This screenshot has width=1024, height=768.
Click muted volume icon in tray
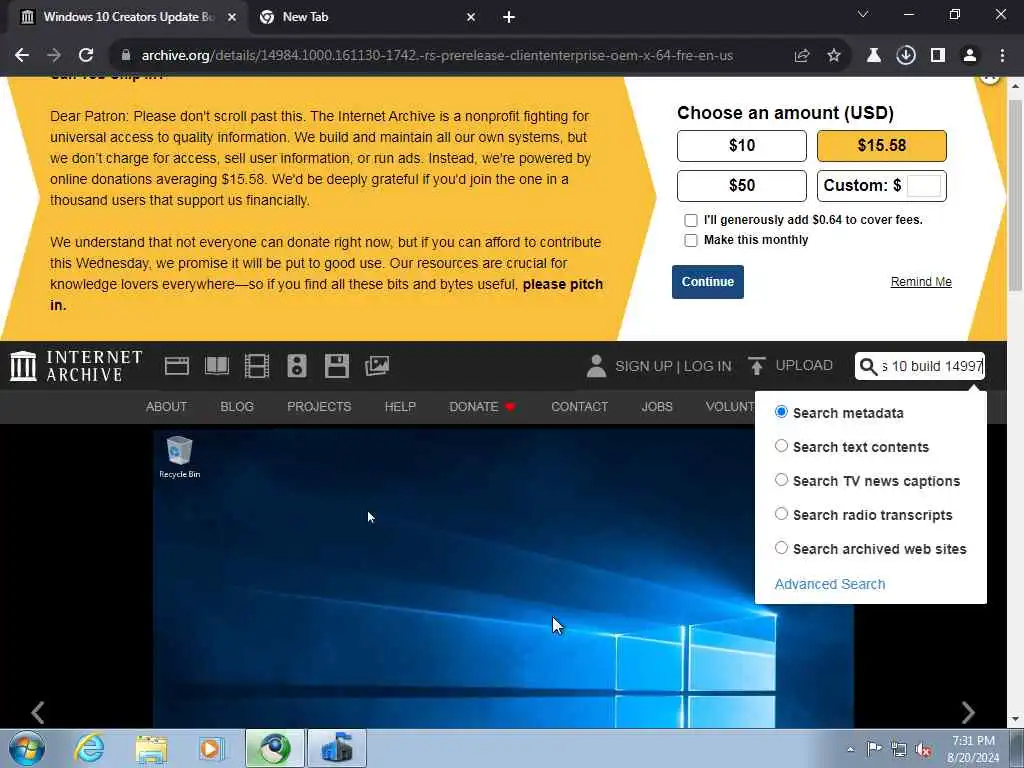(923, 750)
